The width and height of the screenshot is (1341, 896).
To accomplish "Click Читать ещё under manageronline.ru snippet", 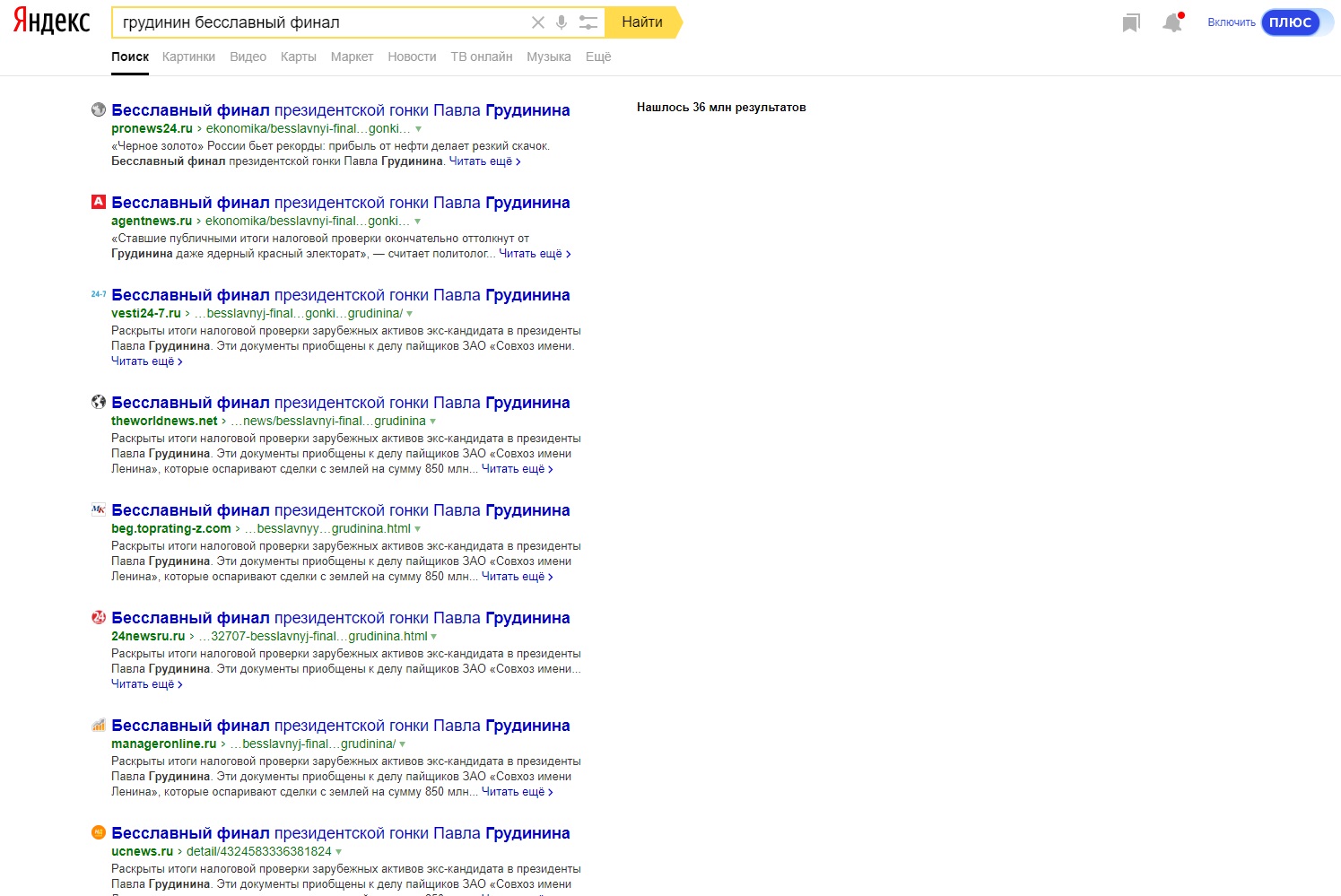I will click(517, 792).
